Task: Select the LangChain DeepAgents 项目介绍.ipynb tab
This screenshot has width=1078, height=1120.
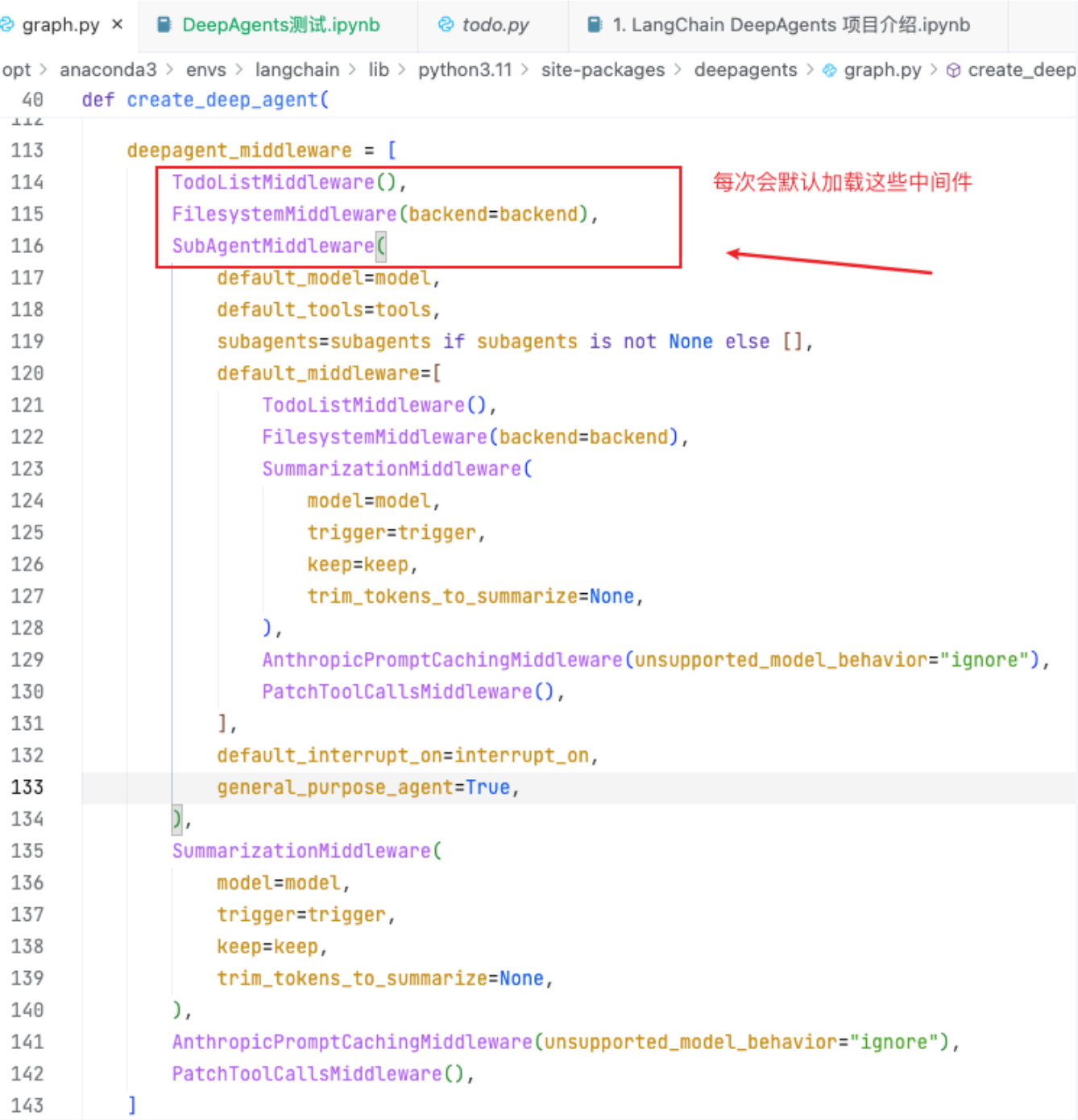Action: pyautogui.click(x=790, y=25)
